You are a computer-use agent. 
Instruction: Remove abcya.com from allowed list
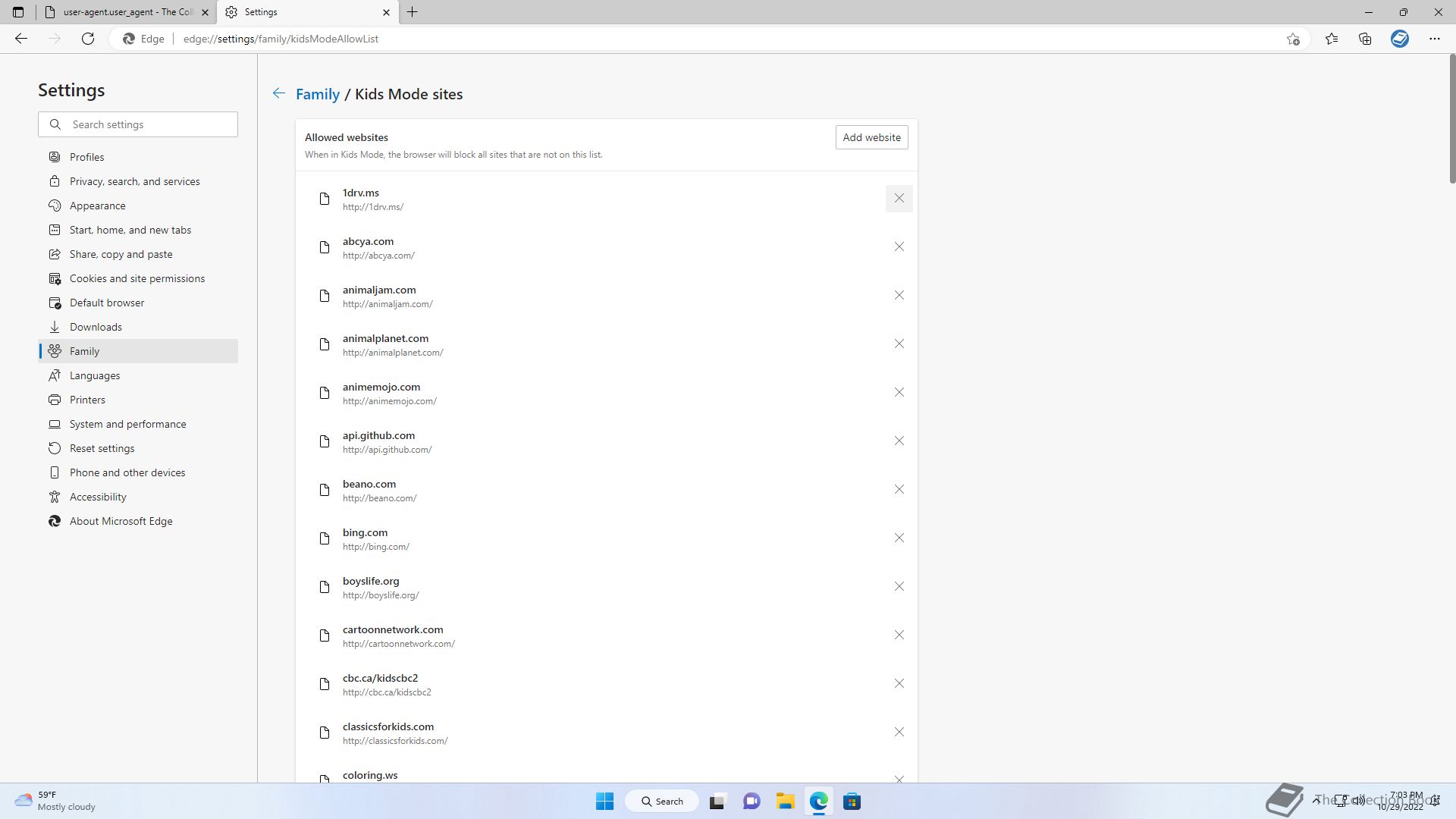899,247
